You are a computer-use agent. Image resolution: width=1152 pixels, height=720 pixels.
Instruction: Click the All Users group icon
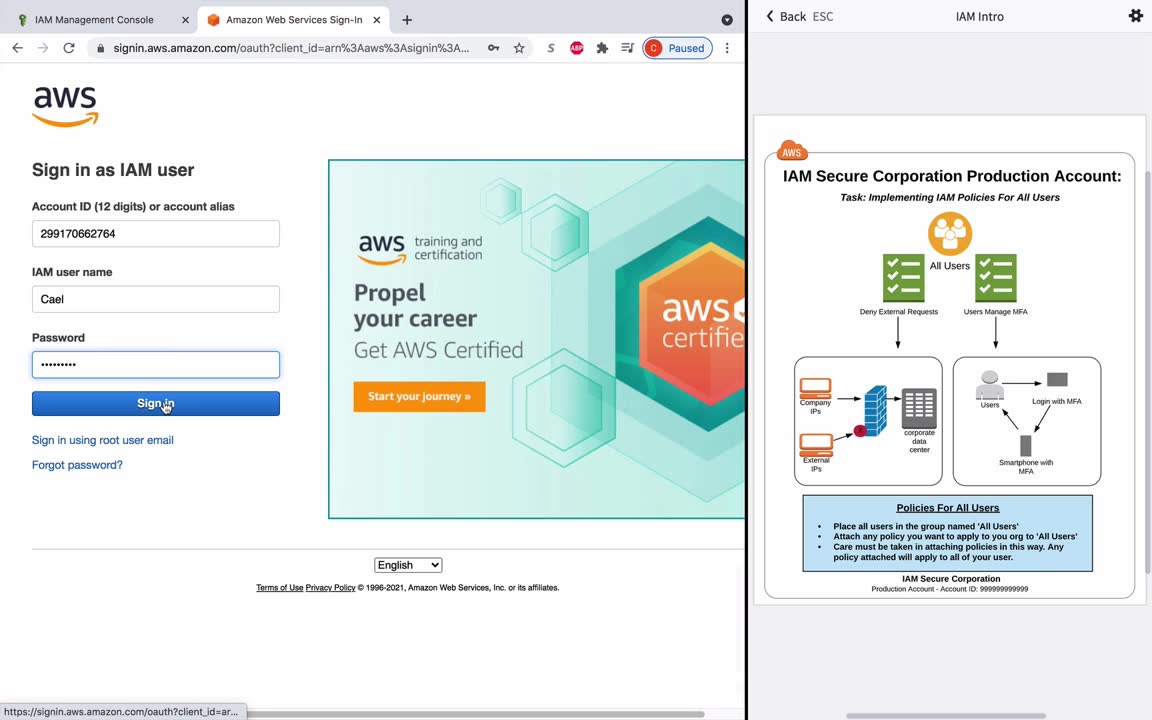coord(950,234)
